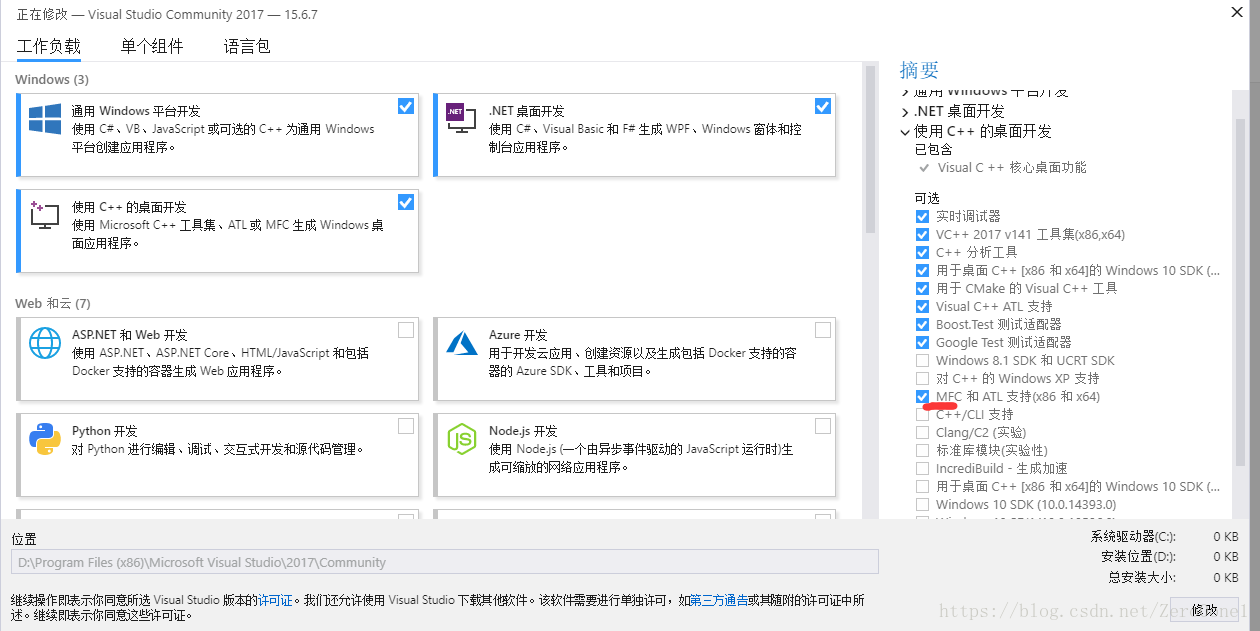The width and height of the screenshot is (1260, 631).
Task: Toggle Boost.Test 测试适配器 checkbox
Action: (x=922, y=324)
